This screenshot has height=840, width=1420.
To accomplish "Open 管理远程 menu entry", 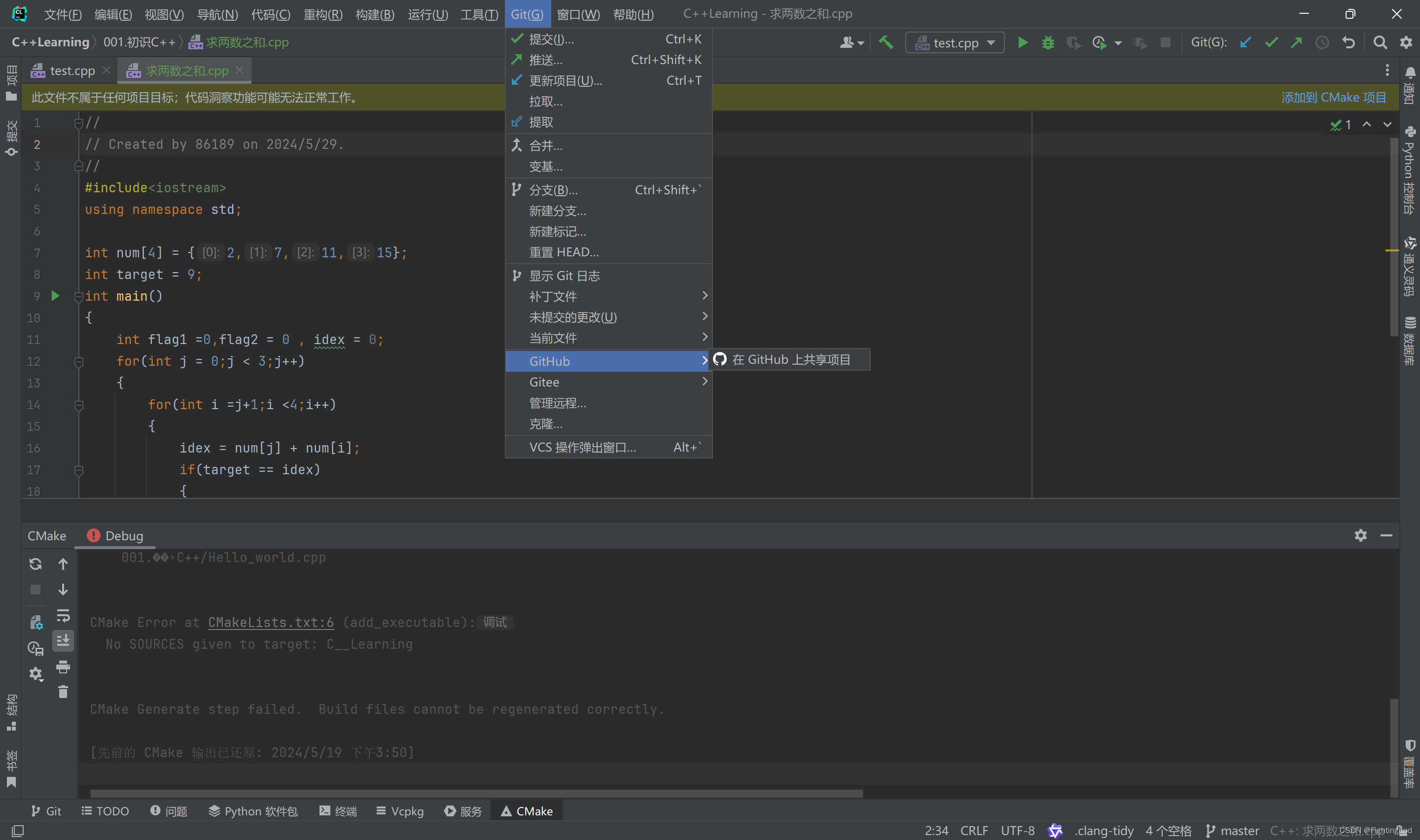I will click(x=608, y=403).
